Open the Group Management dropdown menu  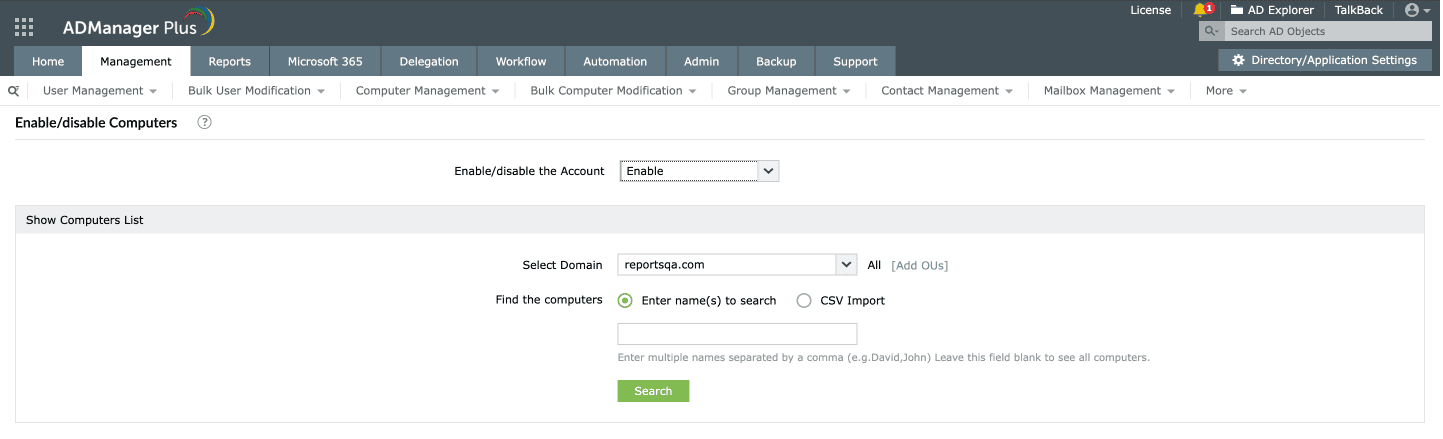coord(788,91)
